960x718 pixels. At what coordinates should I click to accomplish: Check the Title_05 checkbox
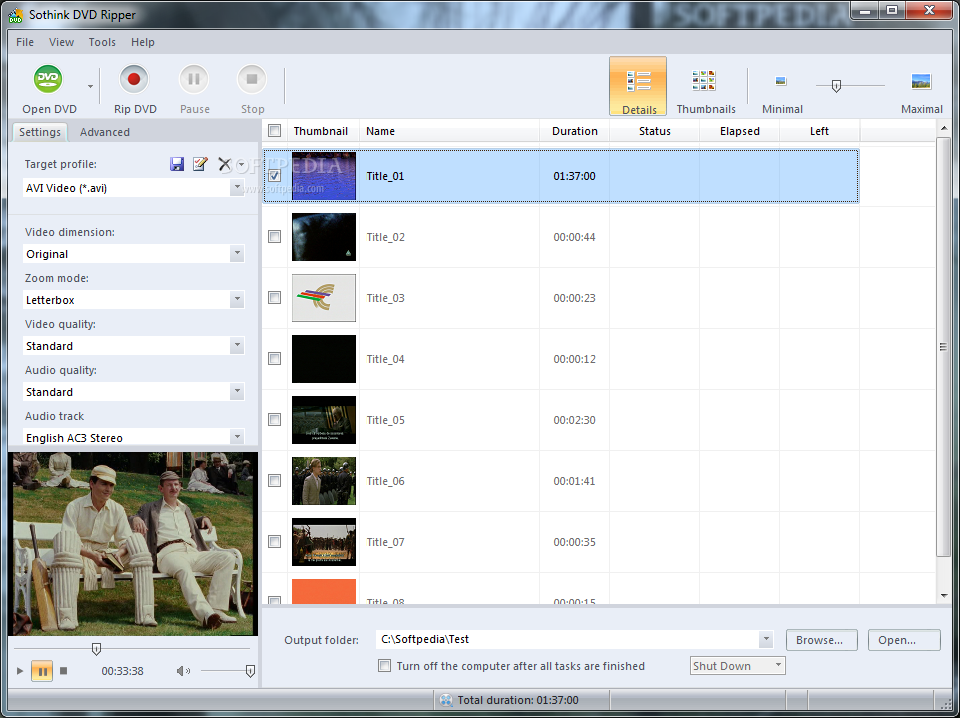pyautogui.click(x=274, y=420)
